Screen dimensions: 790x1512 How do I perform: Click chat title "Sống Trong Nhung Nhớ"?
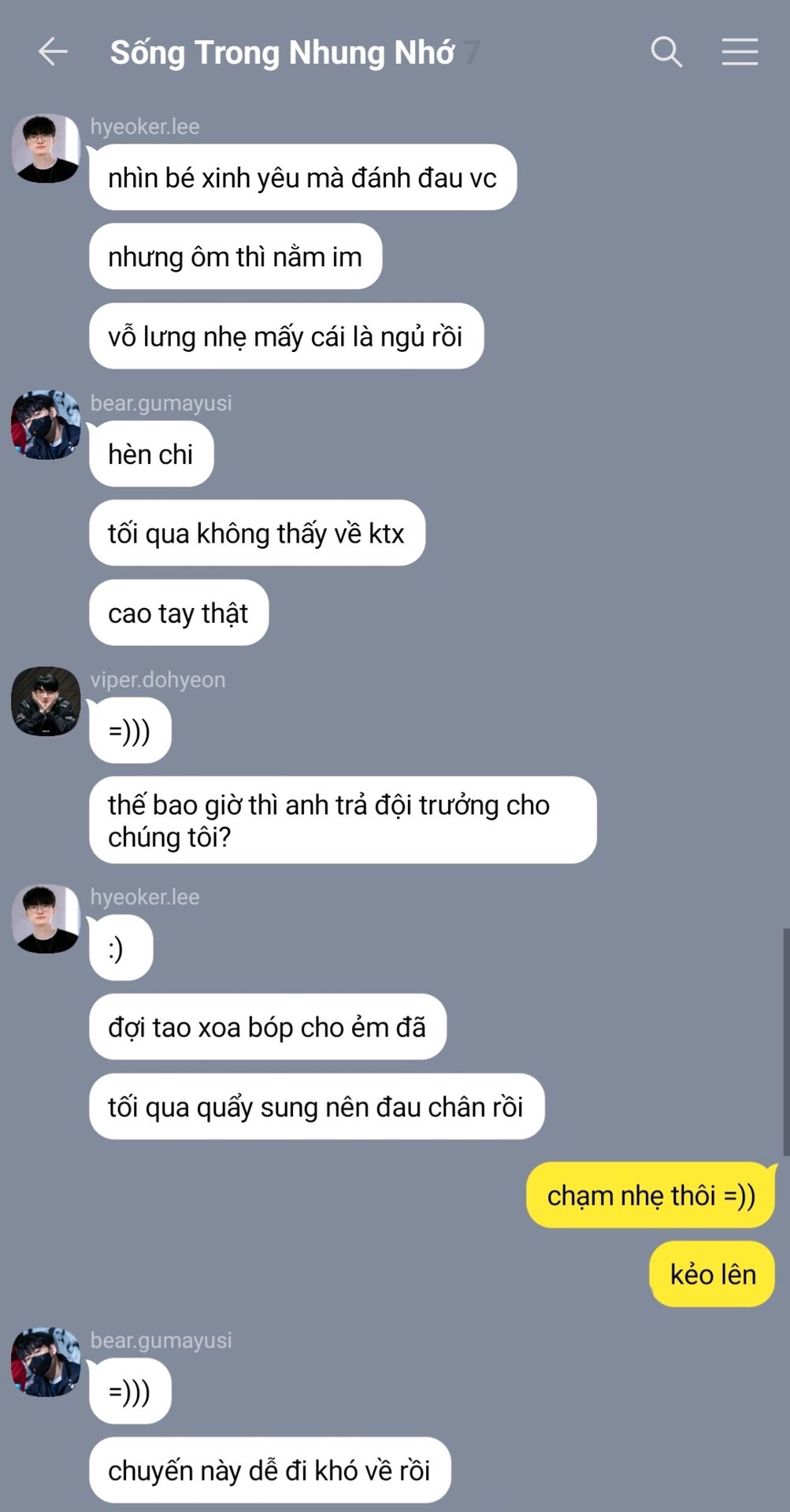pos(282,53)
